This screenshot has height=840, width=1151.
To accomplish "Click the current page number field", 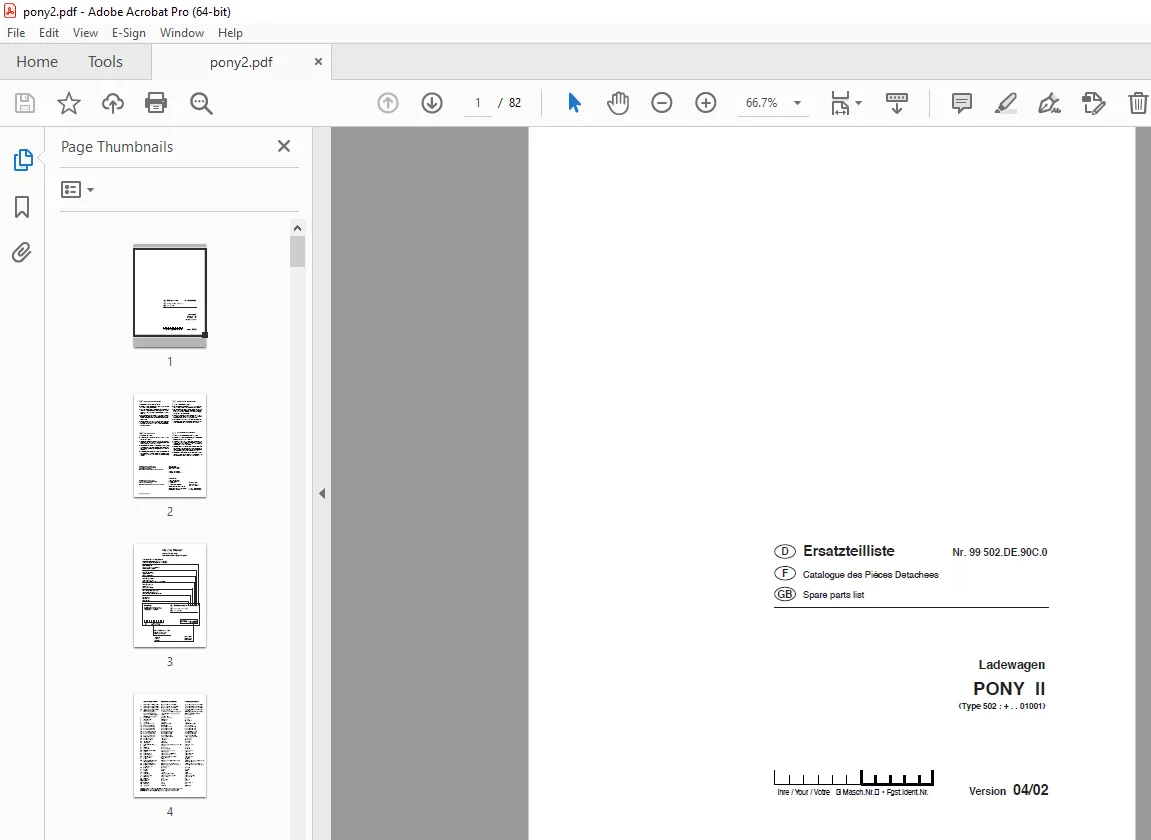I will click(x=478, y=103).
